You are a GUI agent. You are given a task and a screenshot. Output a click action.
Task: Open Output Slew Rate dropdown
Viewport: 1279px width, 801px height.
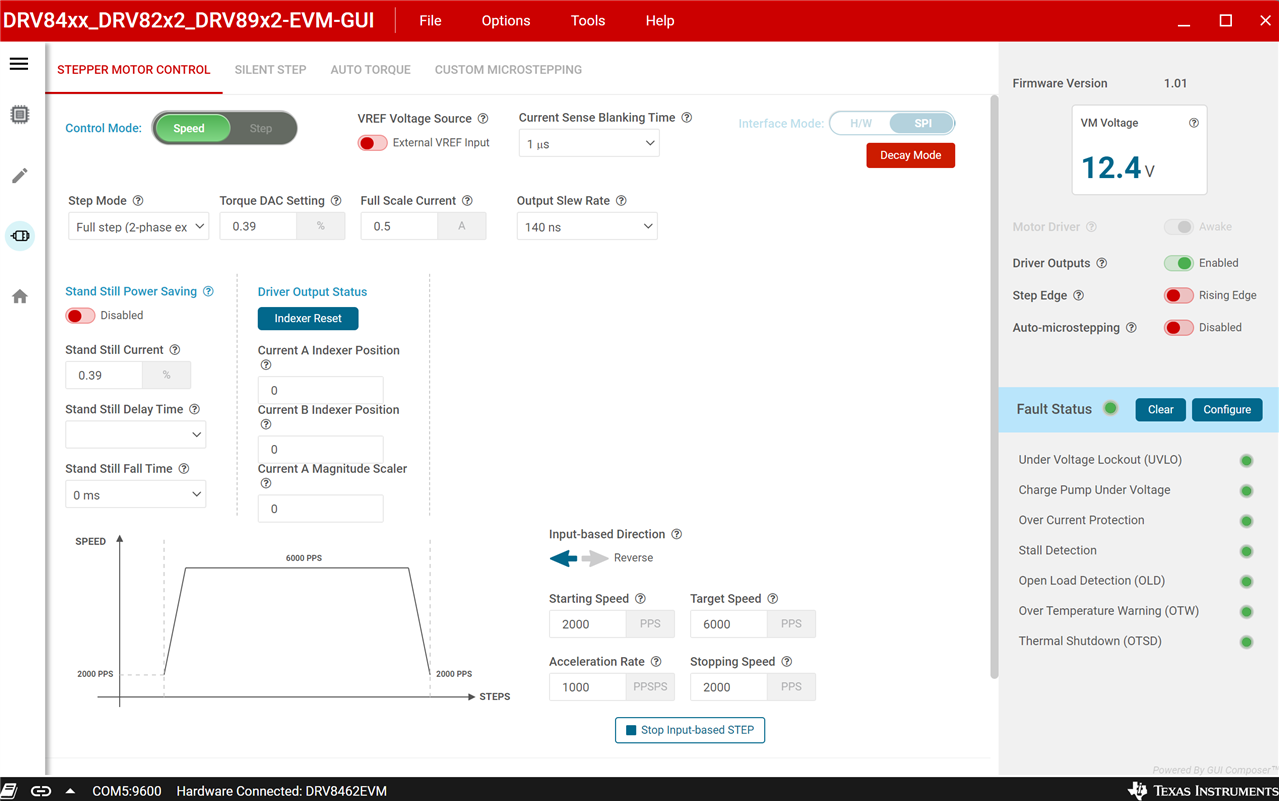pos(587,227)
